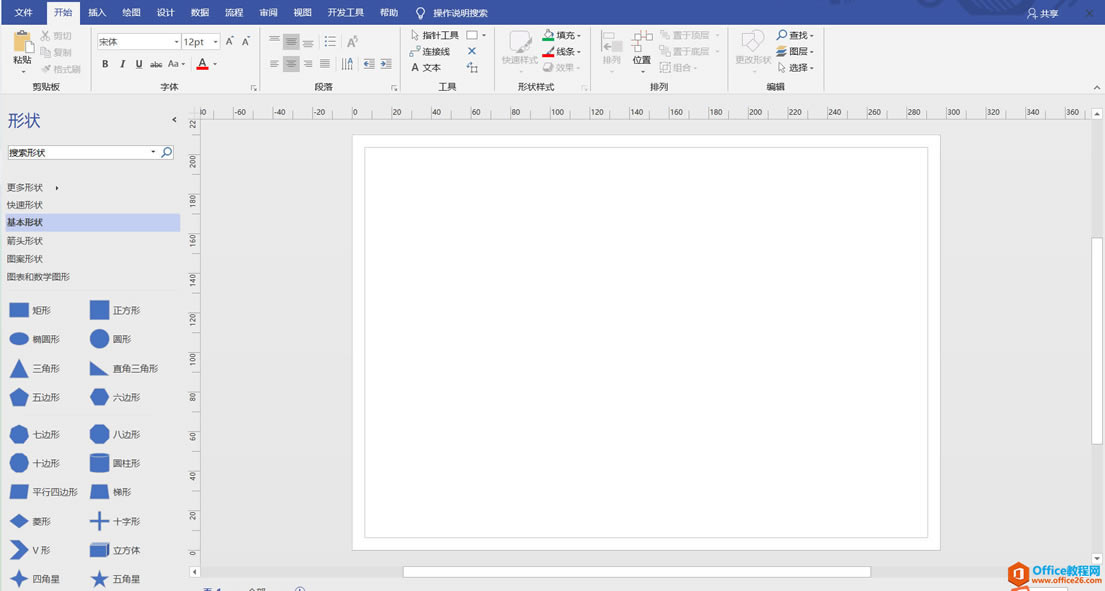This screenshot has width=1105, height=591.
Task: Toggle italic formatting
Action: click(x=122, y=64)
